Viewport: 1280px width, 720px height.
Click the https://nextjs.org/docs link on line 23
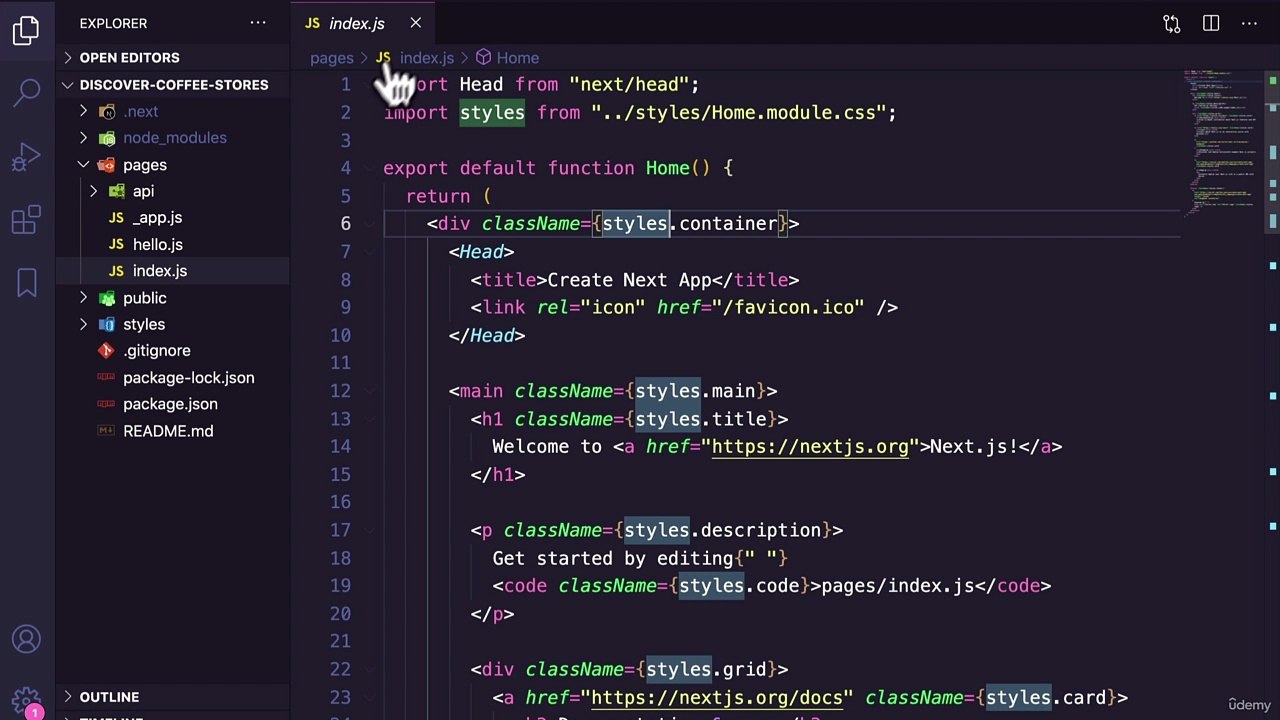[x=717, y=698]
